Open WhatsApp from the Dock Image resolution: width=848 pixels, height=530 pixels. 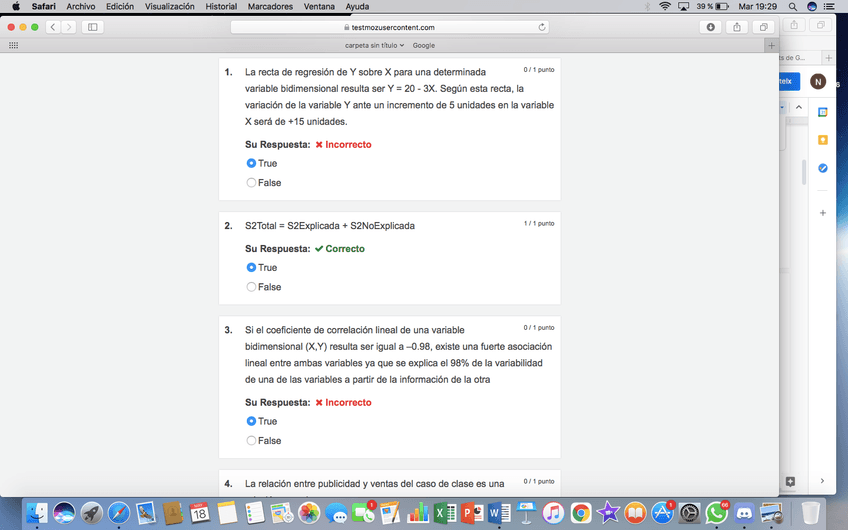tap(717, 513)
